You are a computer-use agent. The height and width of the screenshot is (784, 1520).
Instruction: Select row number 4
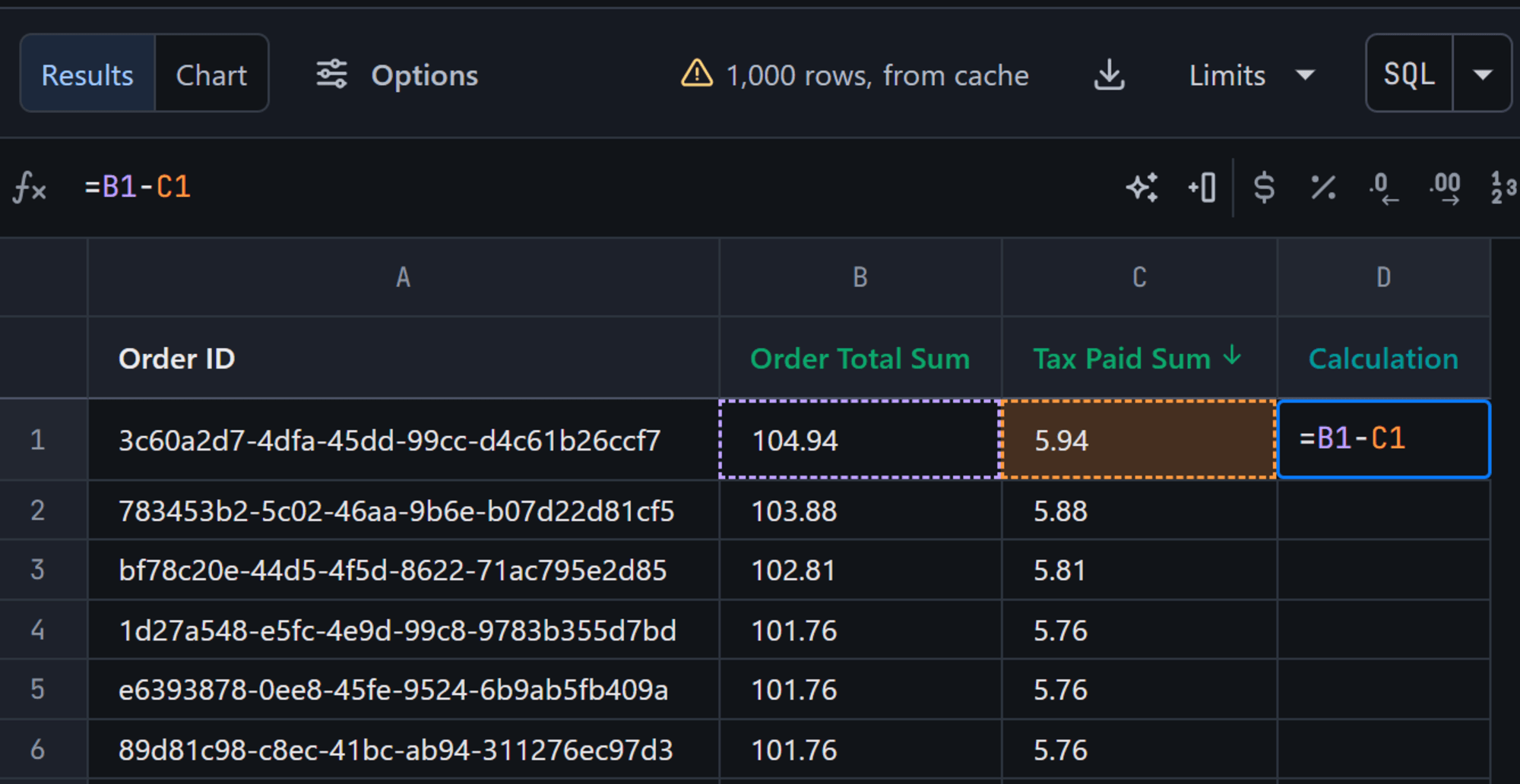38,630
